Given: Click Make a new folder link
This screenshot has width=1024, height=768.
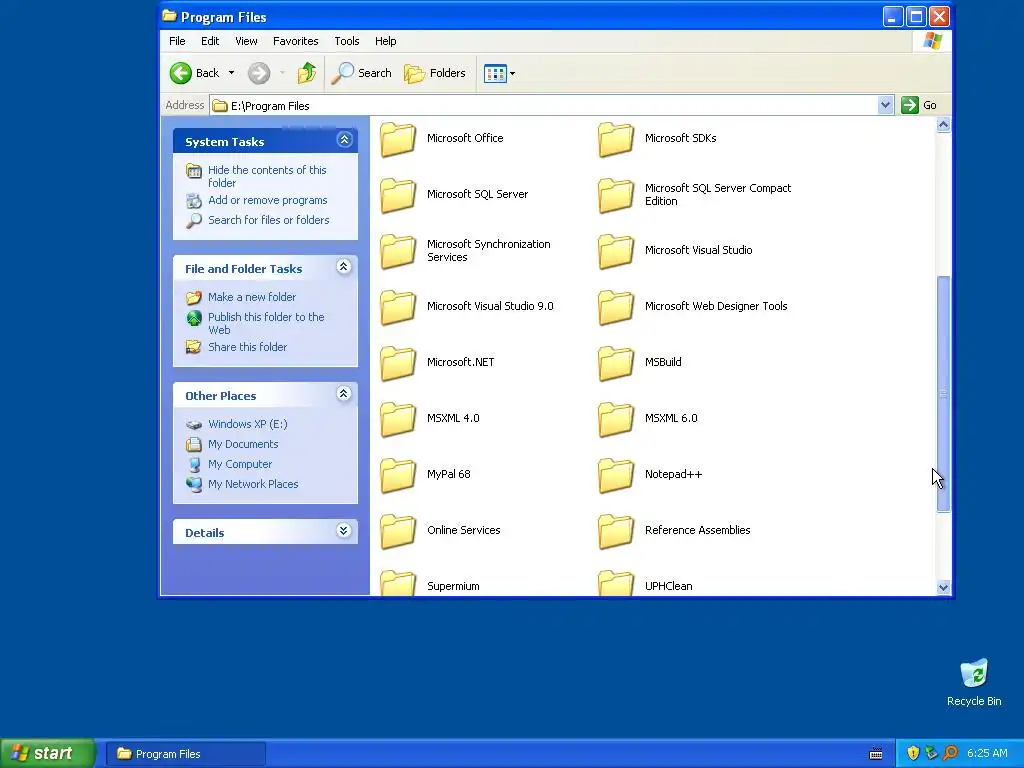Looking at the screenshot, I should coord(252,297).
